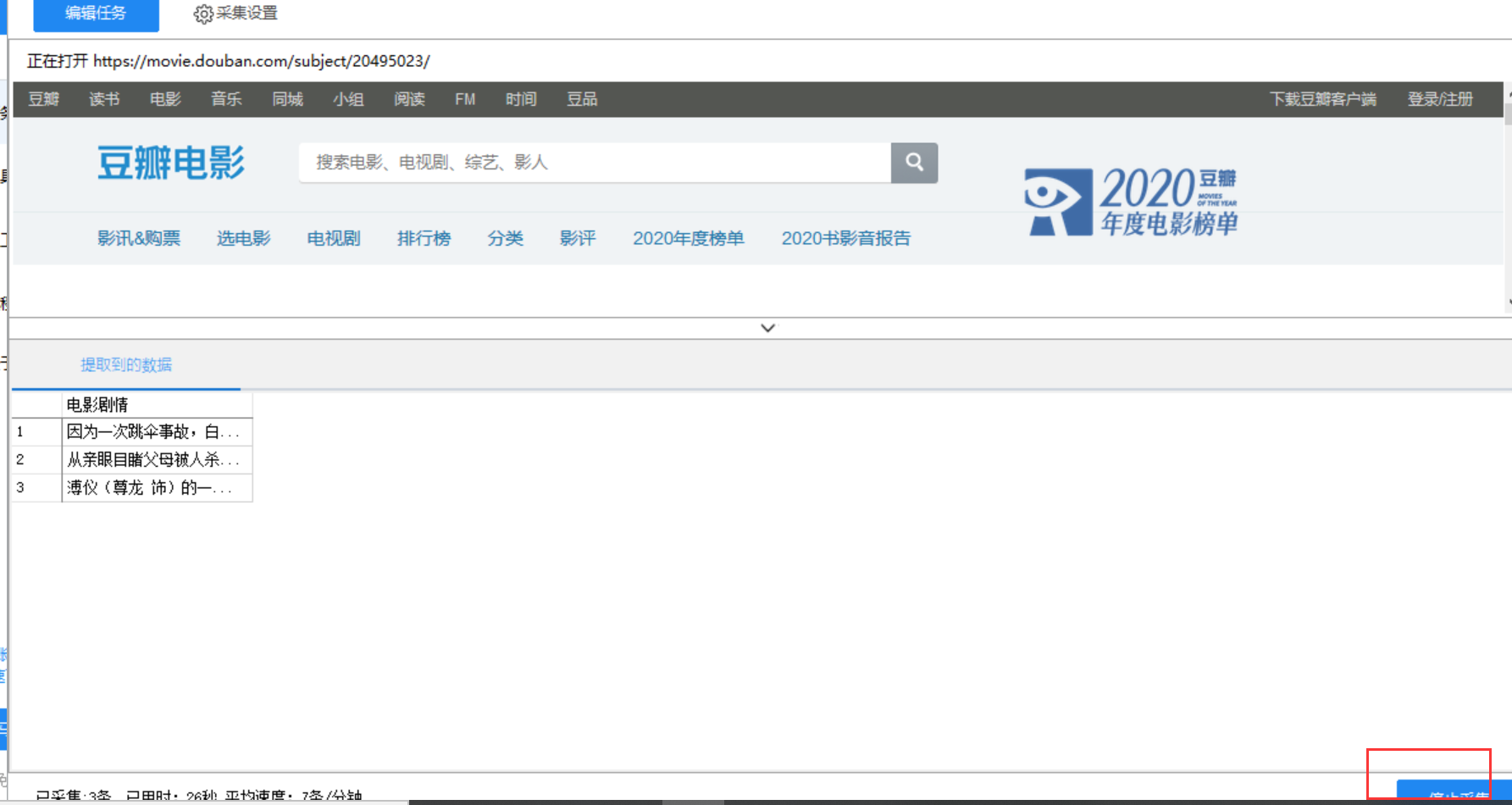The image size is (1512, 805).
Task: Select the 溥仪（尊龙 饰）的一 data cell
Action: coord(157,487)
